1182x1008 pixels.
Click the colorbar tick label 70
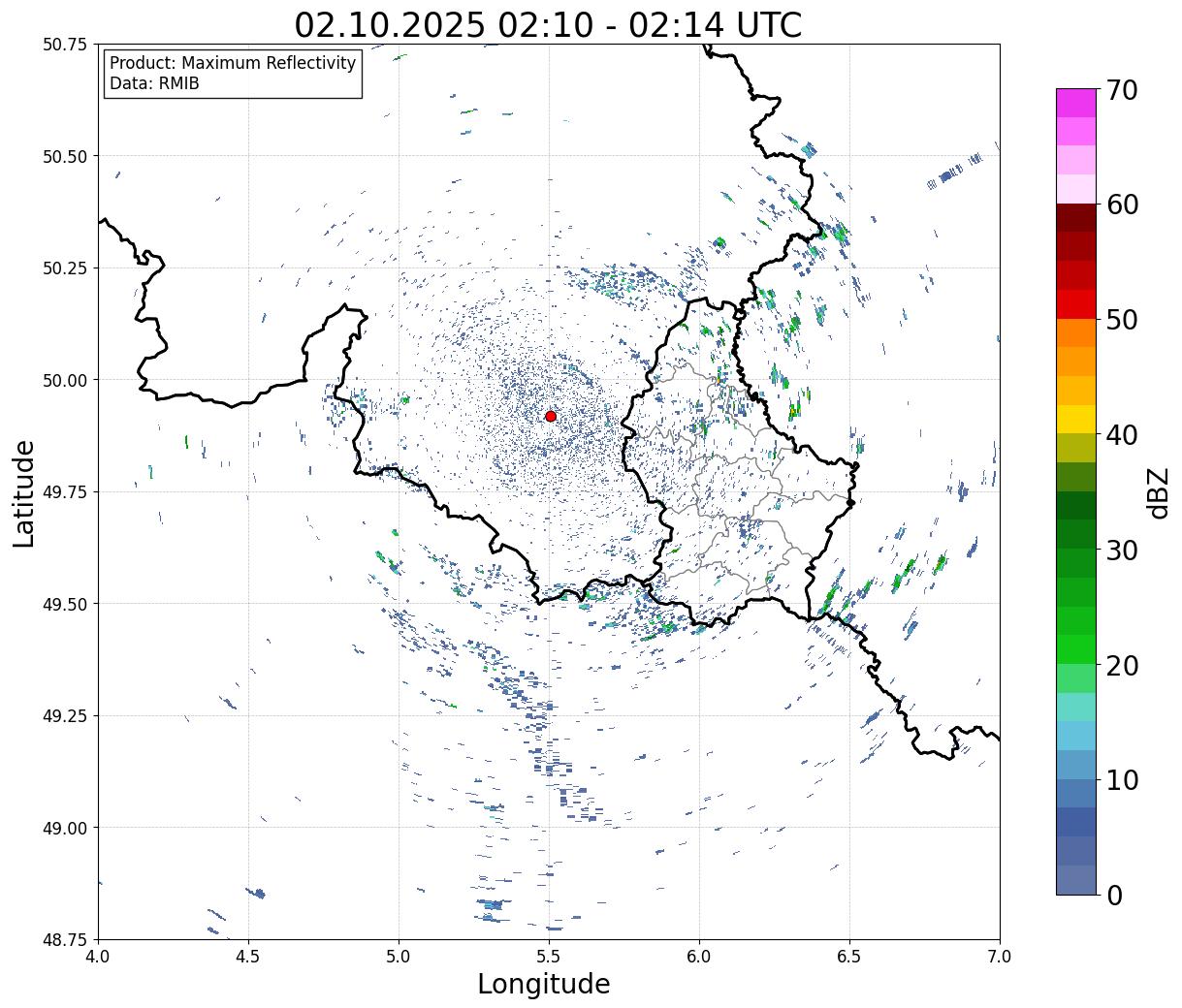pyautogui.click(x=1121, y=90)
